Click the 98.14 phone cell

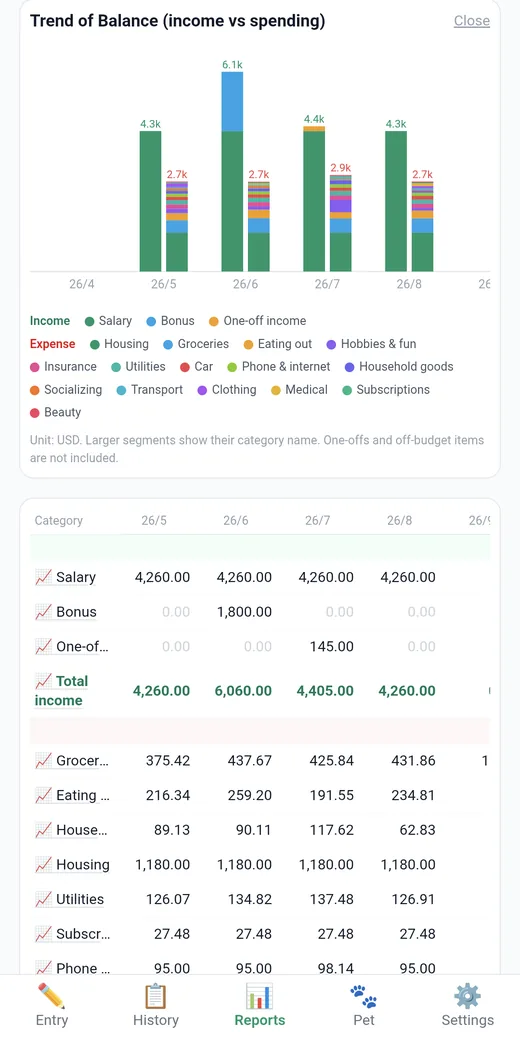337,968
